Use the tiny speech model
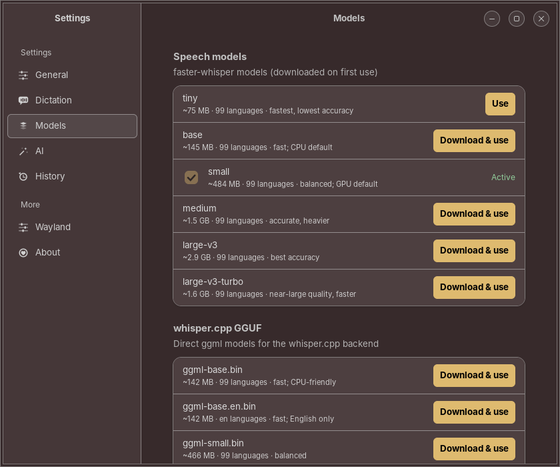 500,104
